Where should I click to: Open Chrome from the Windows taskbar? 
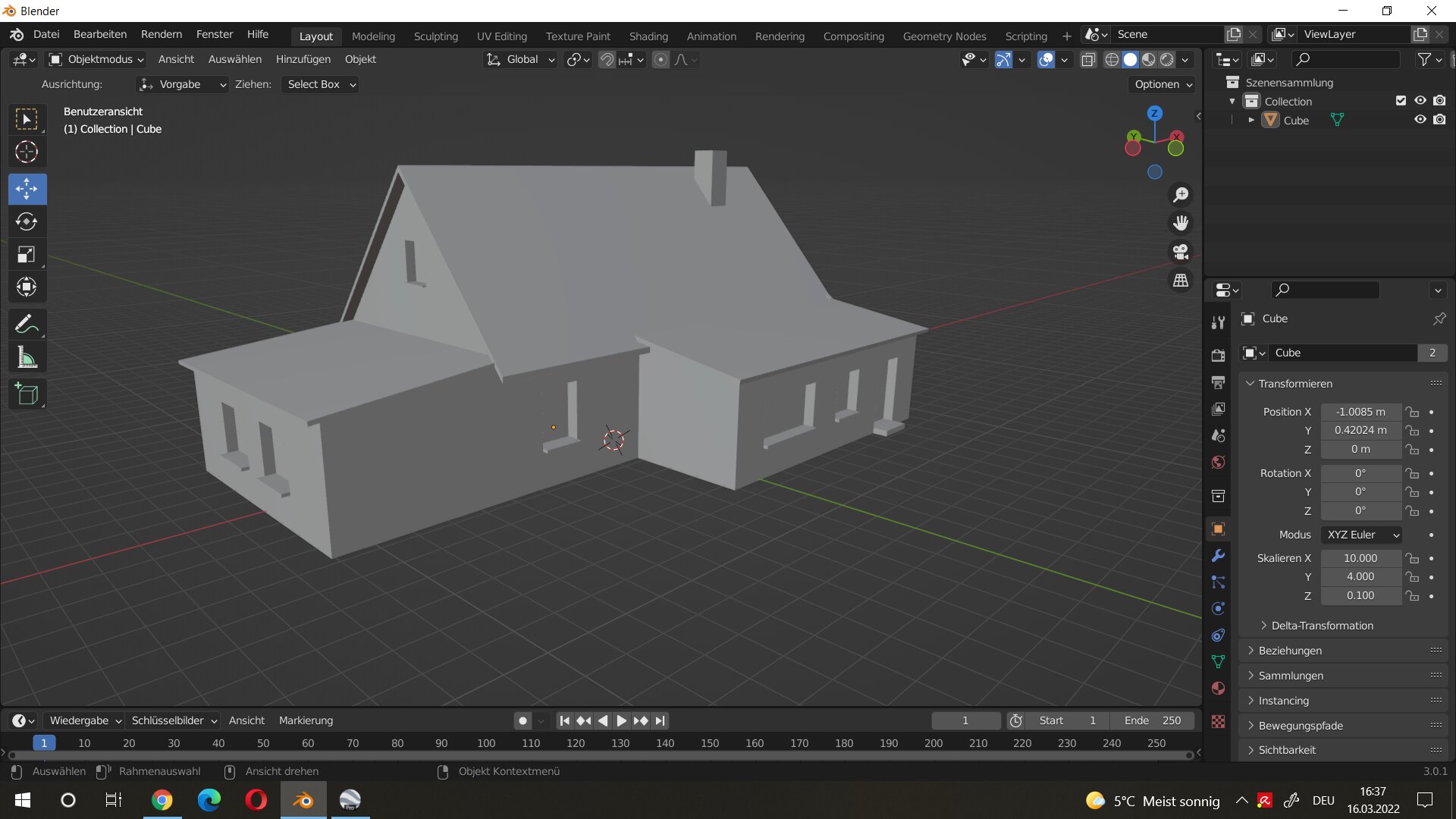coord(162,800)
